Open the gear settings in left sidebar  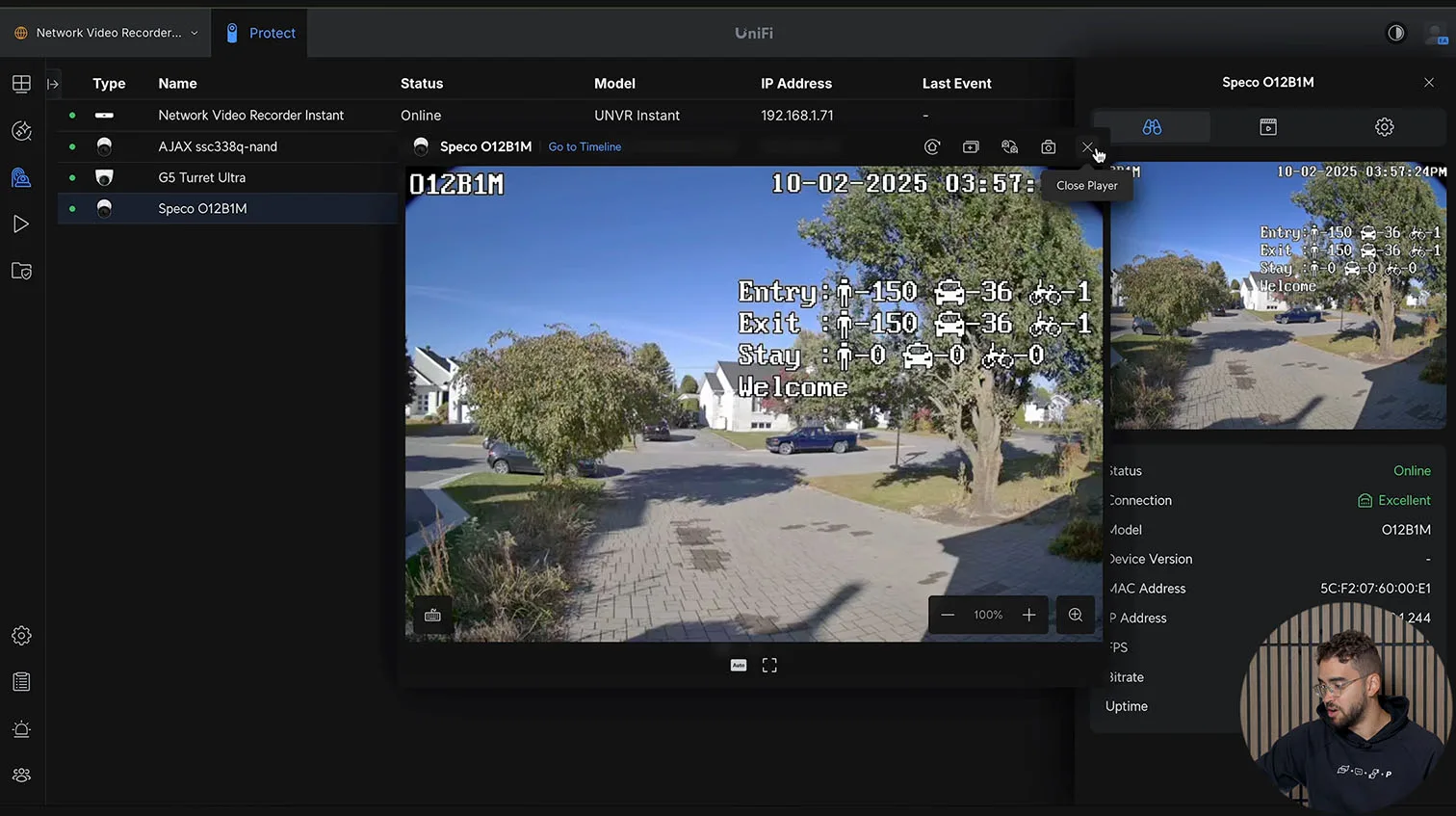[21, 636]
